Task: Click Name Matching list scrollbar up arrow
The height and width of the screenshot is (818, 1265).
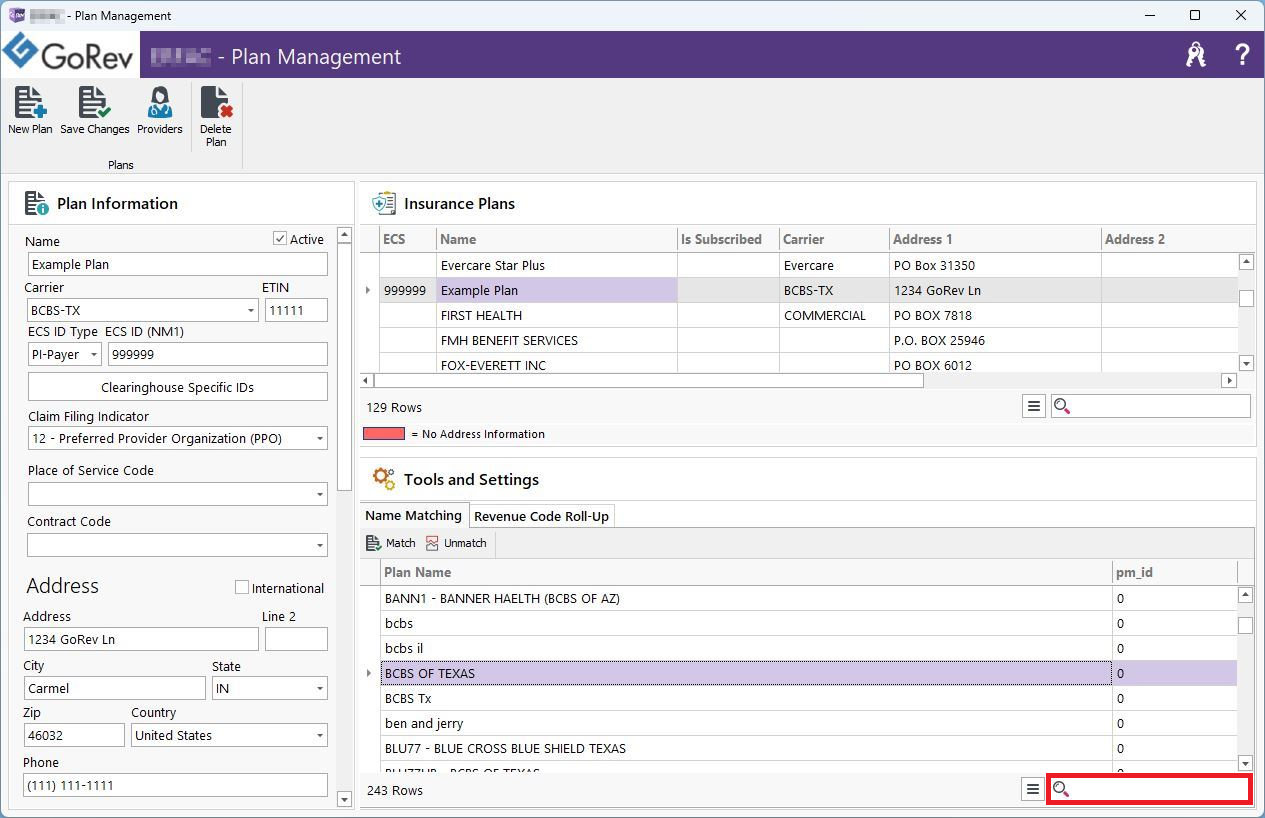Action: [1245, 595]
